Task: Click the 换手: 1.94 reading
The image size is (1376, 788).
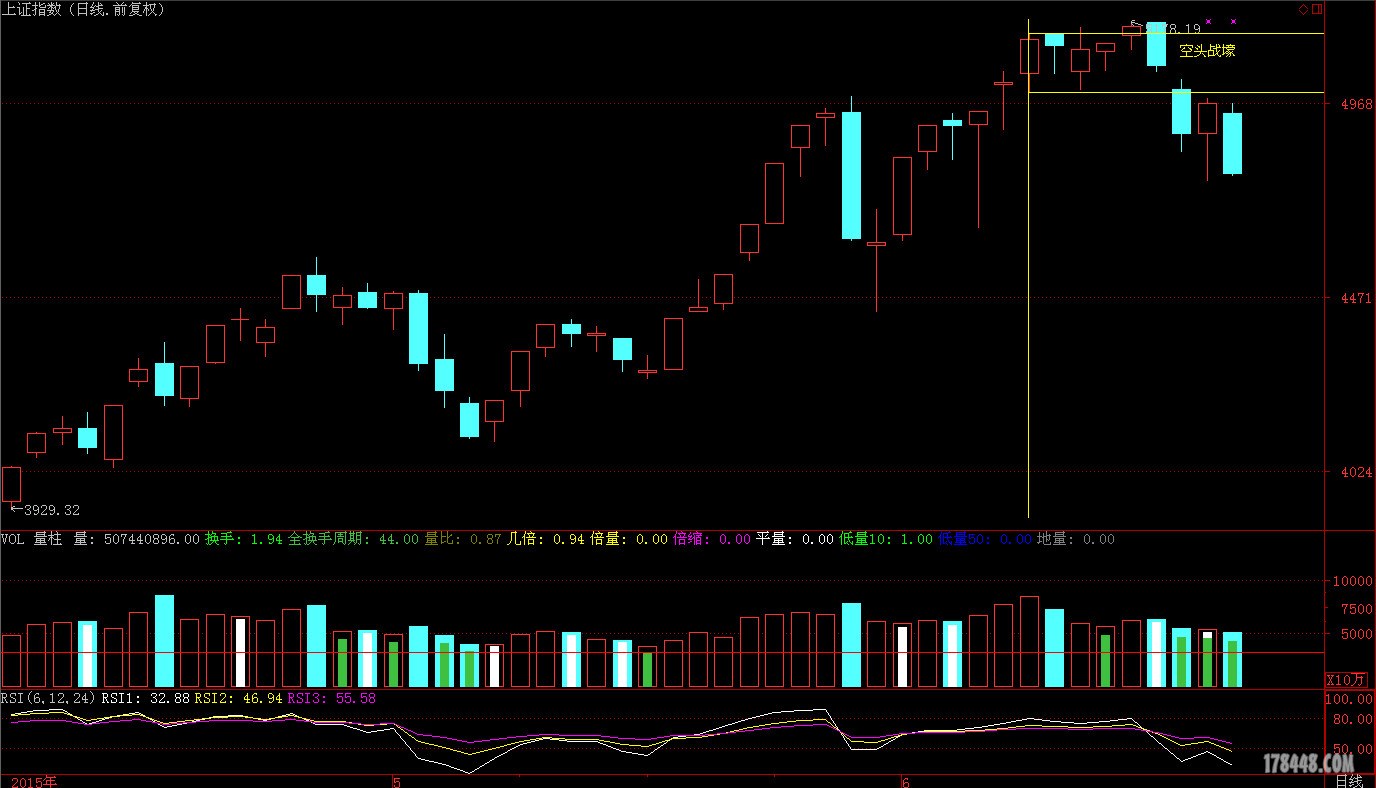Action: tap(244, 539)
